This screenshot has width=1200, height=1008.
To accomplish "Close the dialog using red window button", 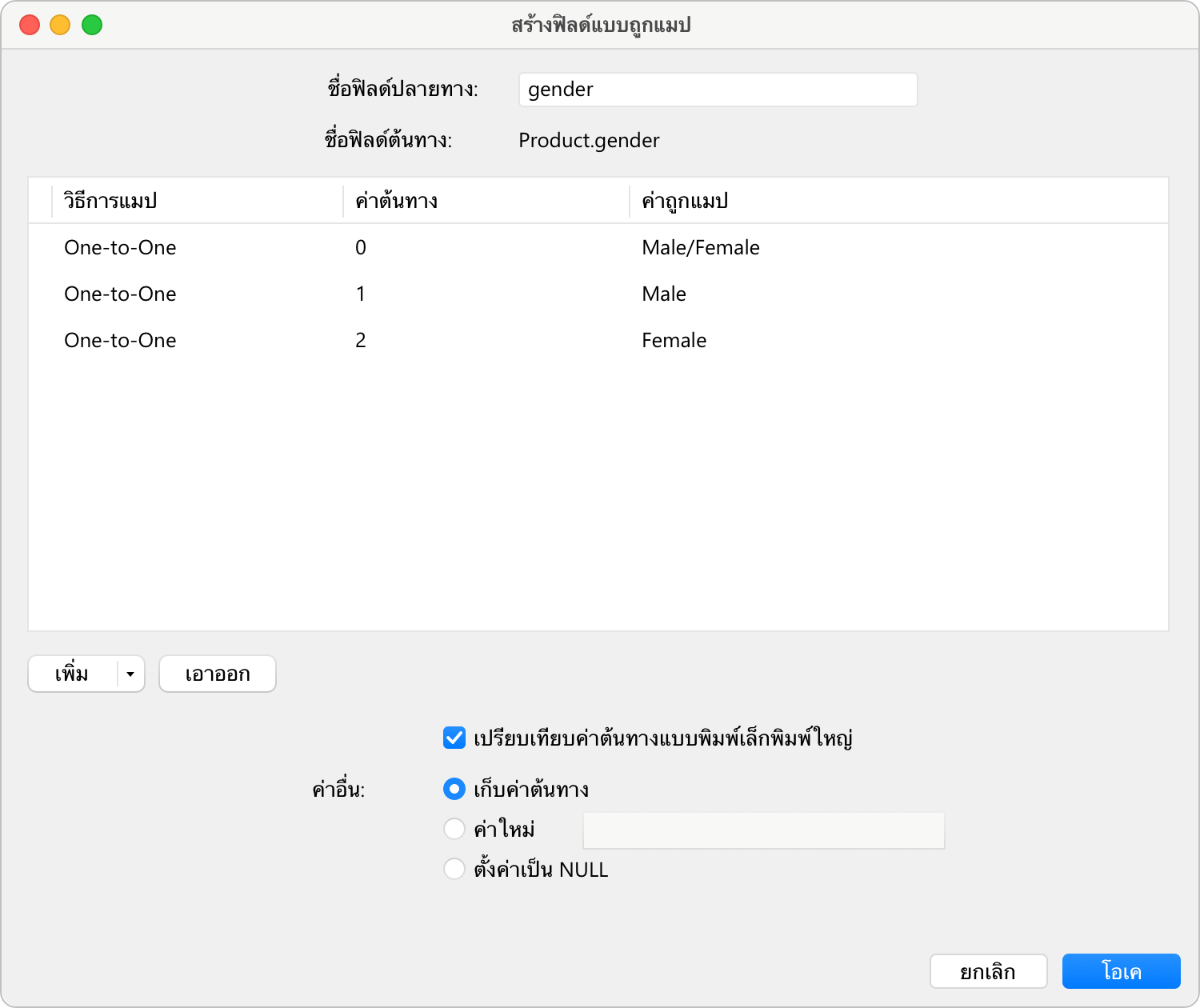I will pyautogui.click(x=30, y=25).
